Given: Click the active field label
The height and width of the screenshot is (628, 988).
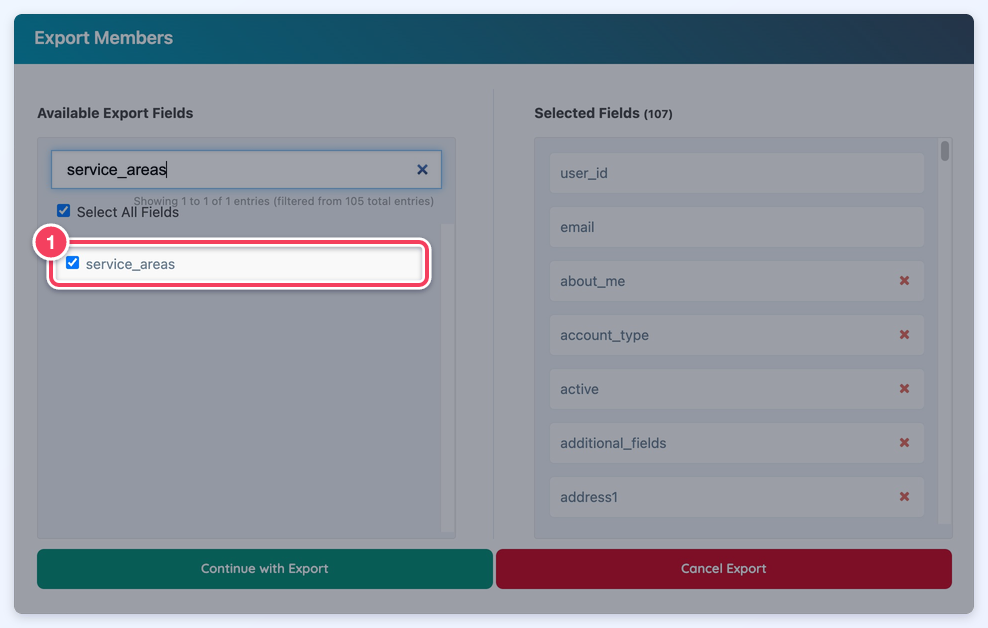Looking at the screenshot, I should [579, 389].
